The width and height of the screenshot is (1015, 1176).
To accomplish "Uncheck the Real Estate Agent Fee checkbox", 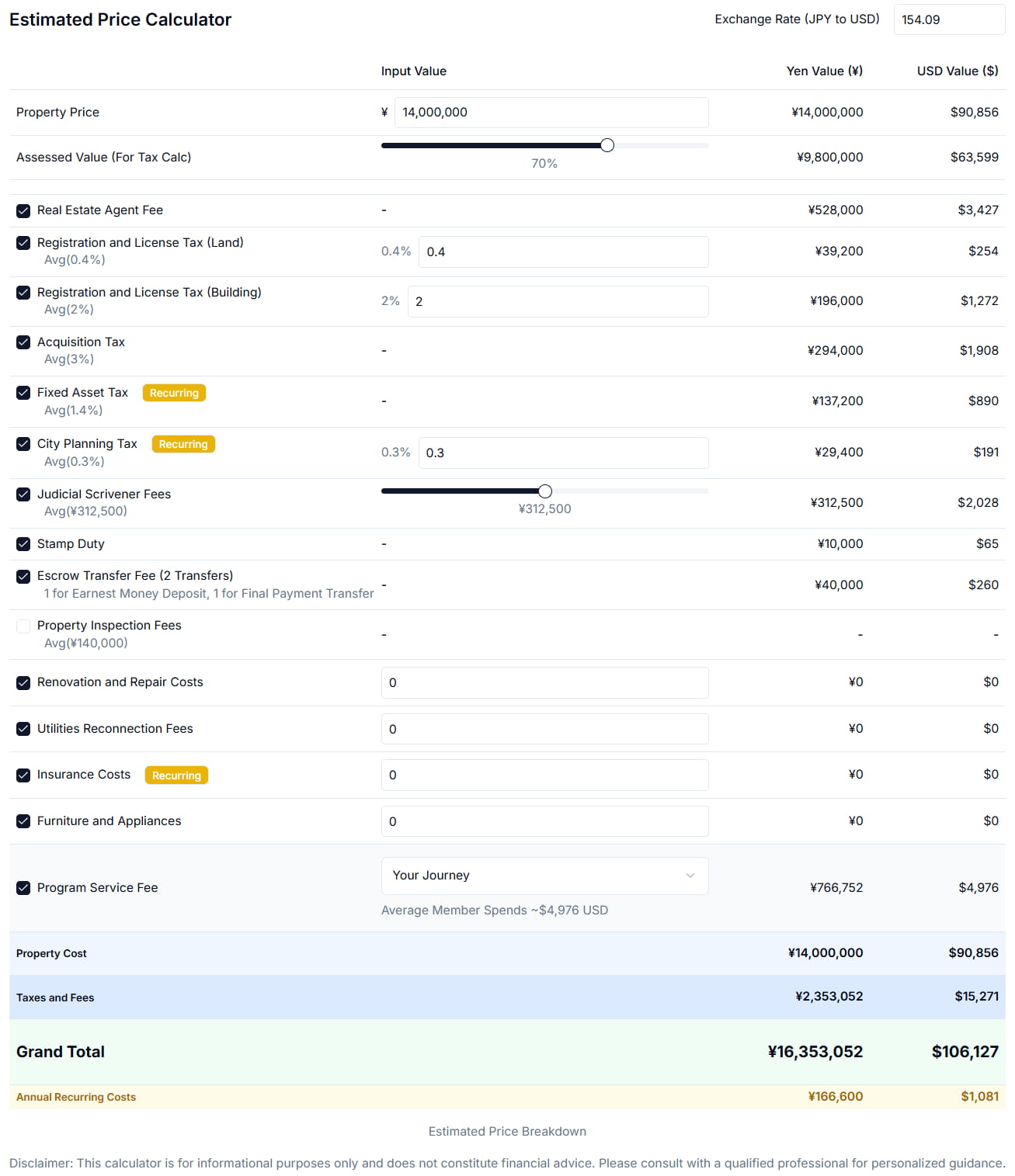I will pos(23,210).
